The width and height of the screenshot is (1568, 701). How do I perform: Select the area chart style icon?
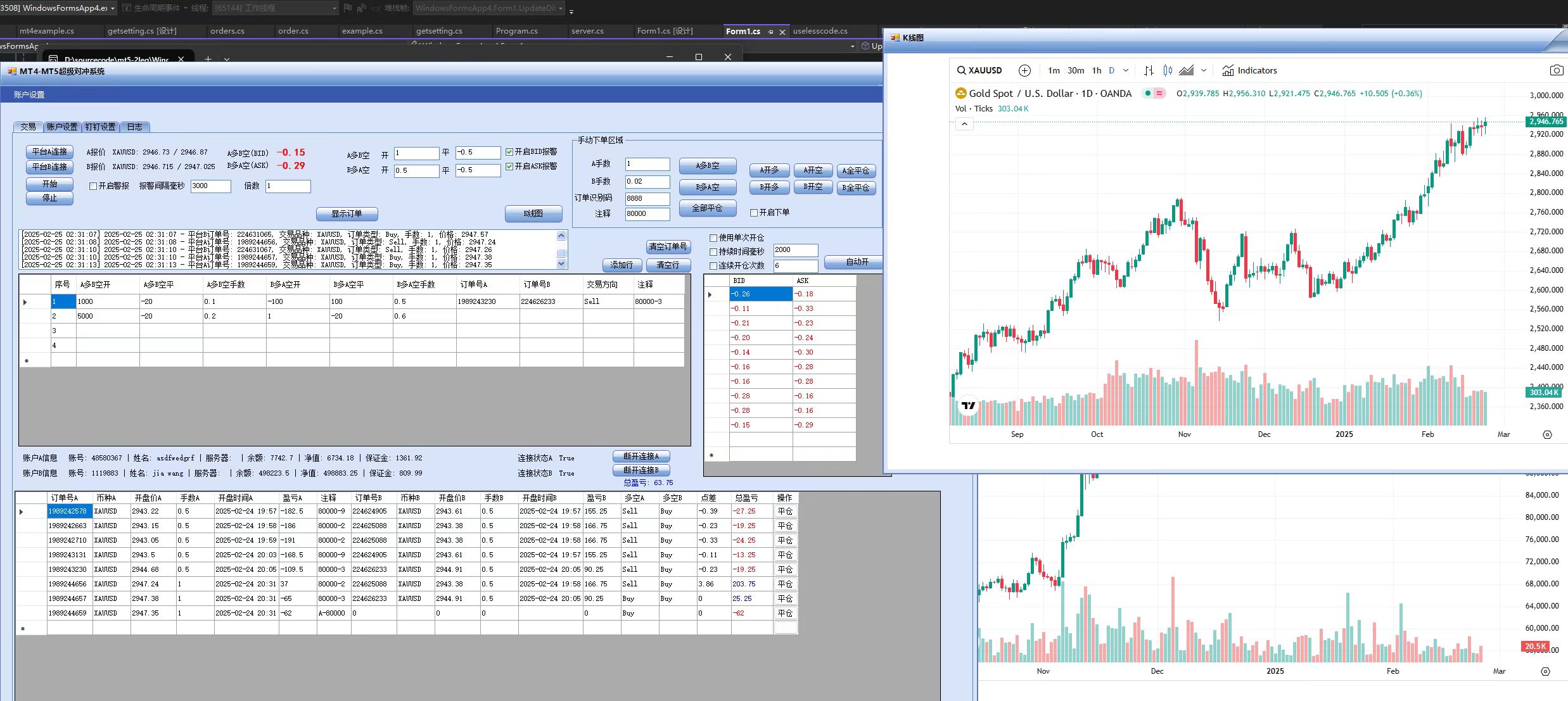click(x=1186, y=70)
